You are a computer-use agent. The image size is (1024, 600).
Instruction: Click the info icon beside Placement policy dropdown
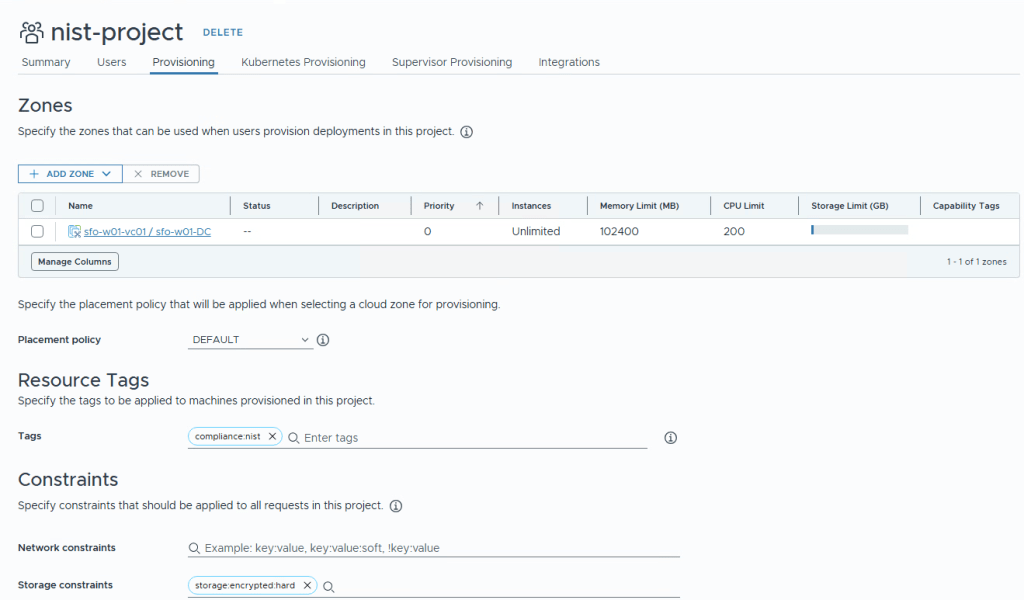tap(323, 340)
